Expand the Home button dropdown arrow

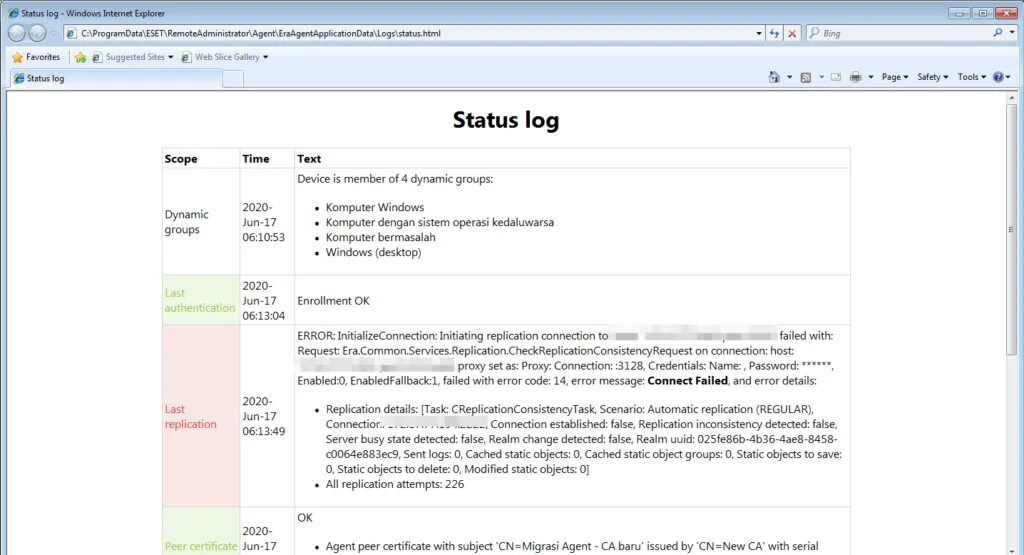tap(789, 77)
